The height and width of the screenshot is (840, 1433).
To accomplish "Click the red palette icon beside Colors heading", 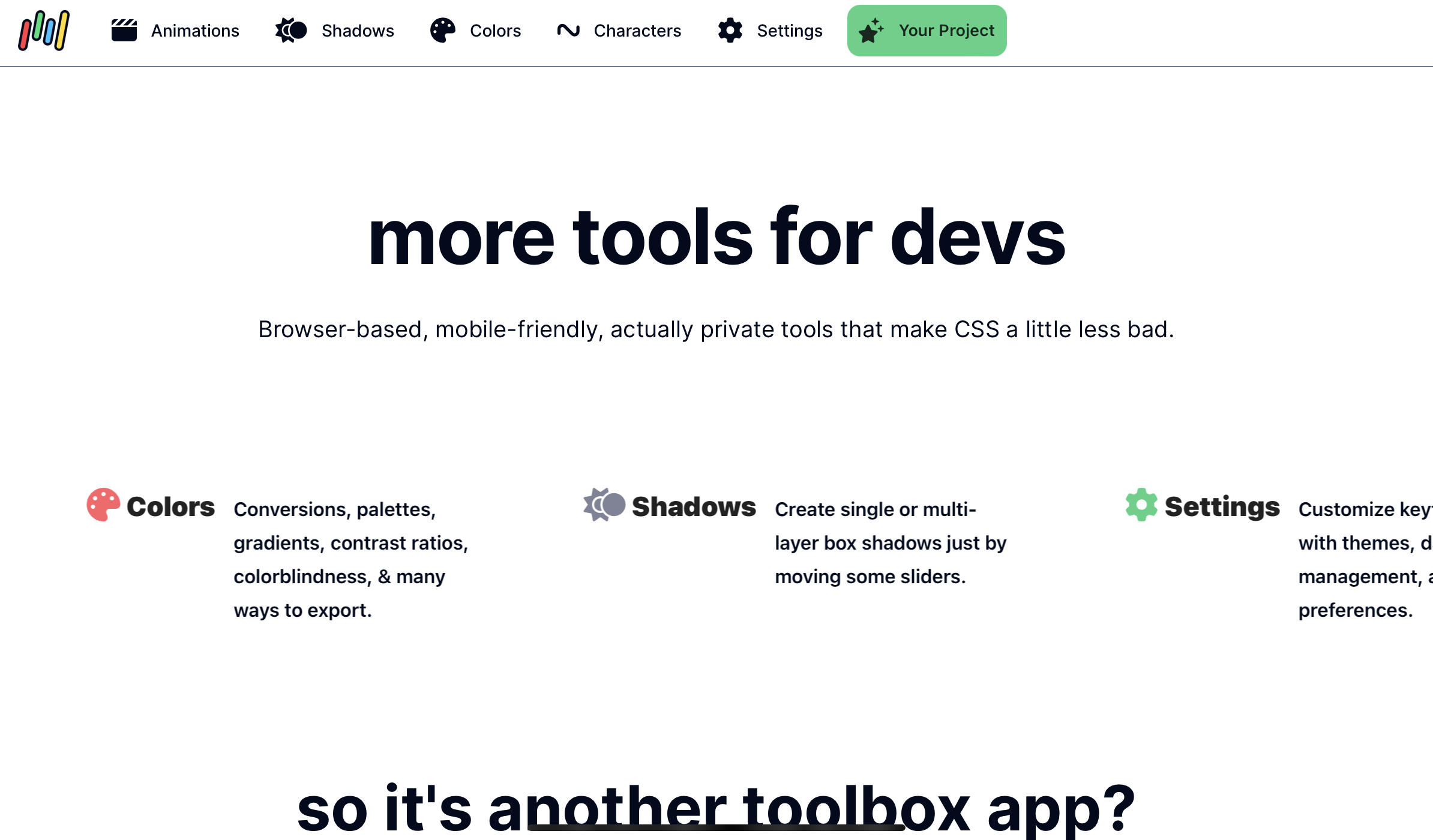I will click(x=103, y=505).
